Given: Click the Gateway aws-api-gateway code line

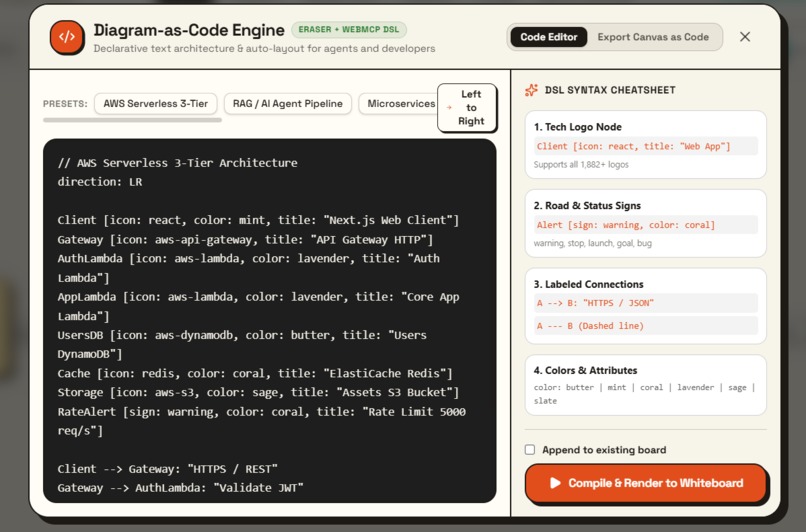Looking at the screenshot, I should tap(245, 240).
